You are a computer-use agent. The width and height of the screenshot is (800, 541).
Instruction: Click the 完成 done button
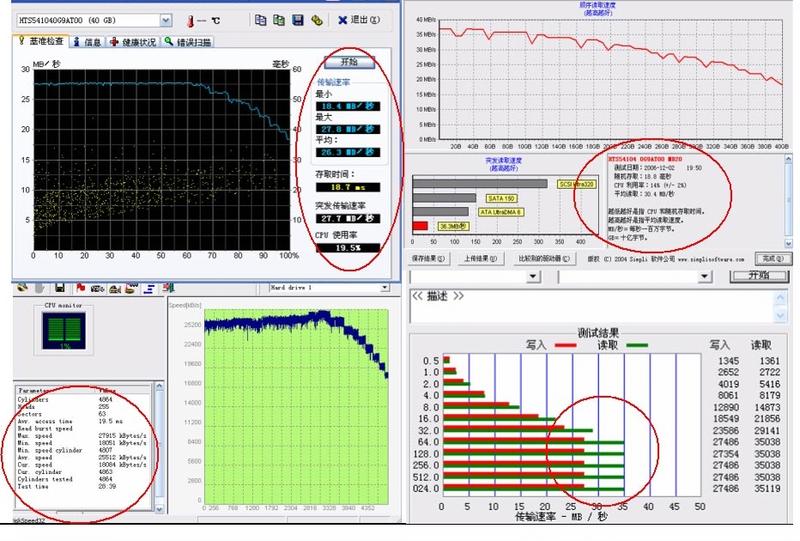coord(773,259)
